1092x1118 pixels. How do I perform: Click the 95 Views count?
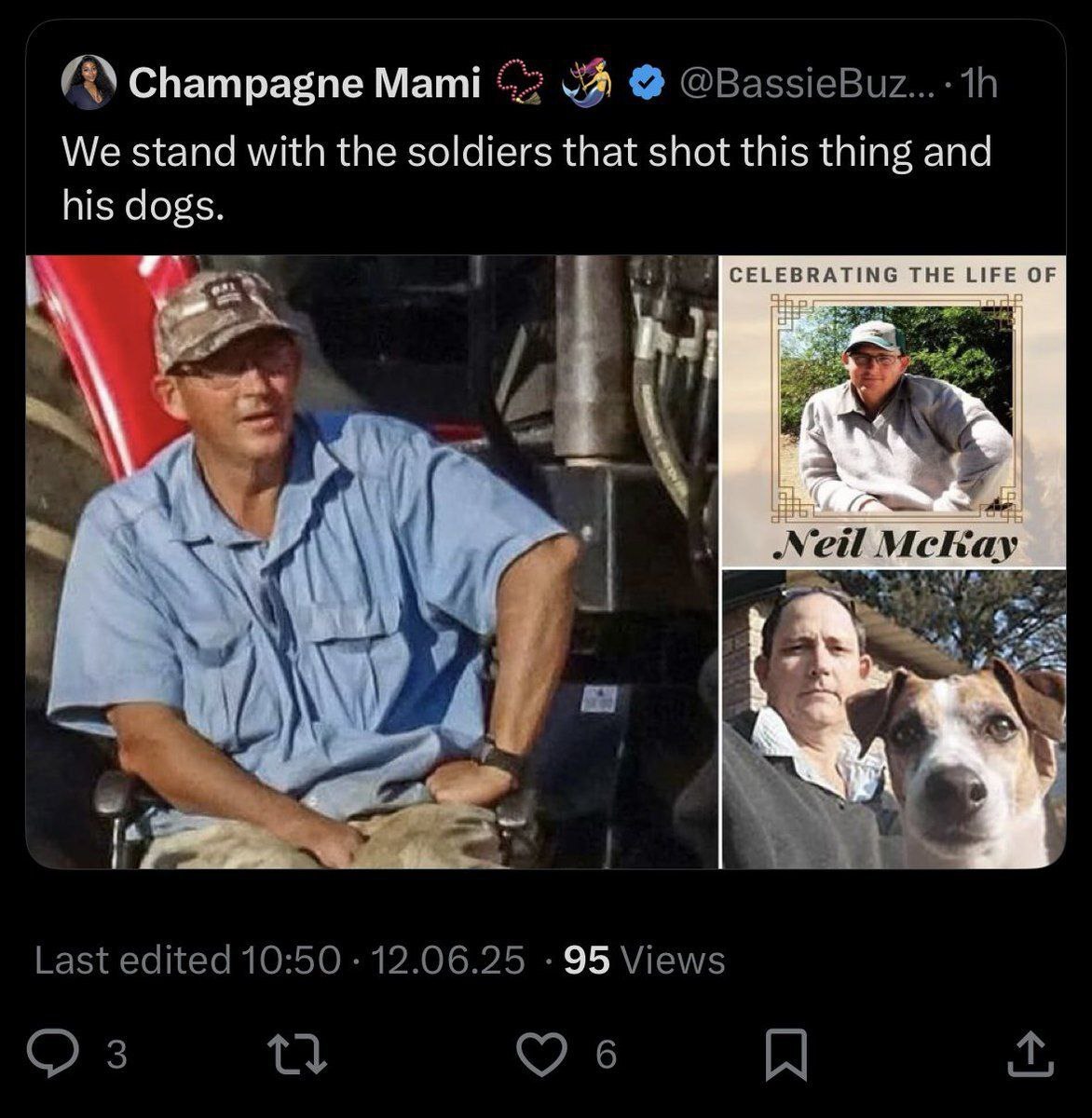644,960
